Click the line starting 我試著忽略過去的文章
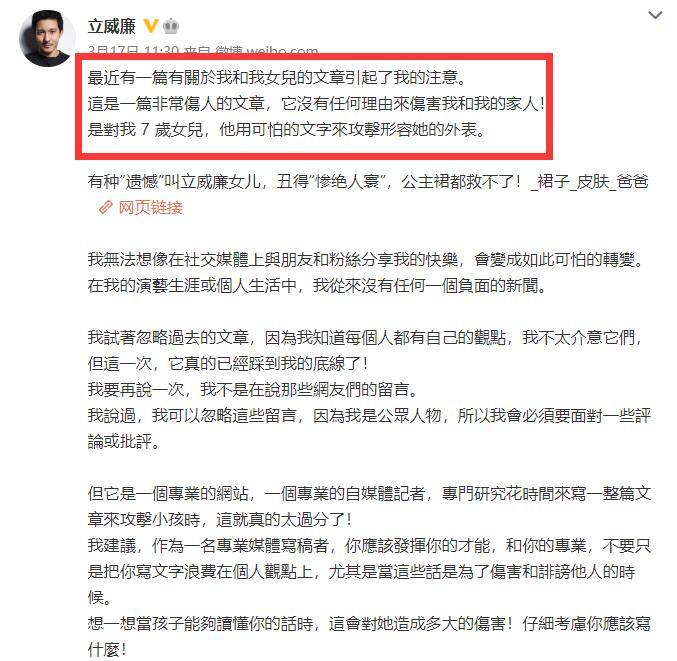 pyautogui.click(x=366, y=338)
